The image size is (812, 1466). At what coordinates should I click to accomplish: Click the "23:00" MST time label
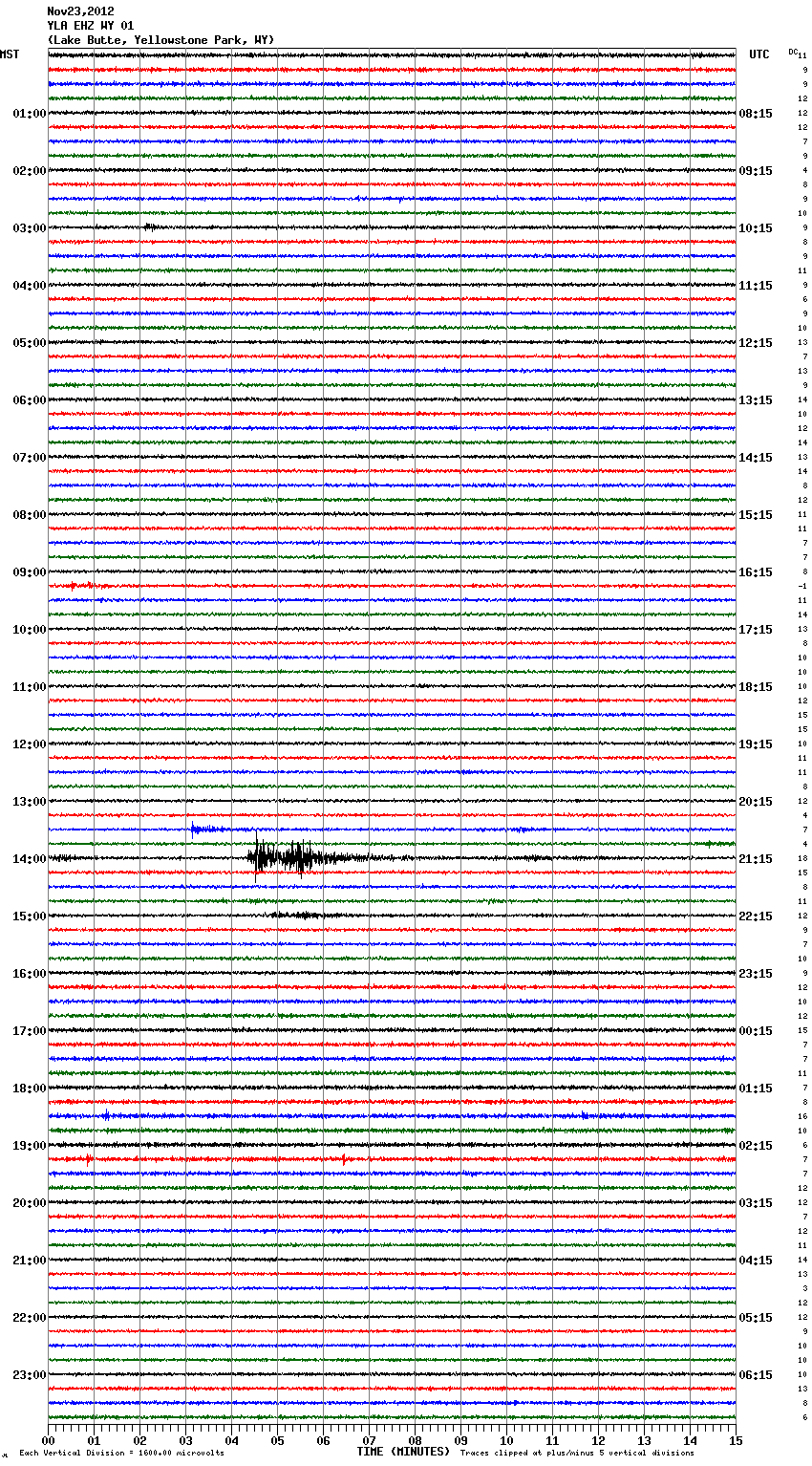29,1375
